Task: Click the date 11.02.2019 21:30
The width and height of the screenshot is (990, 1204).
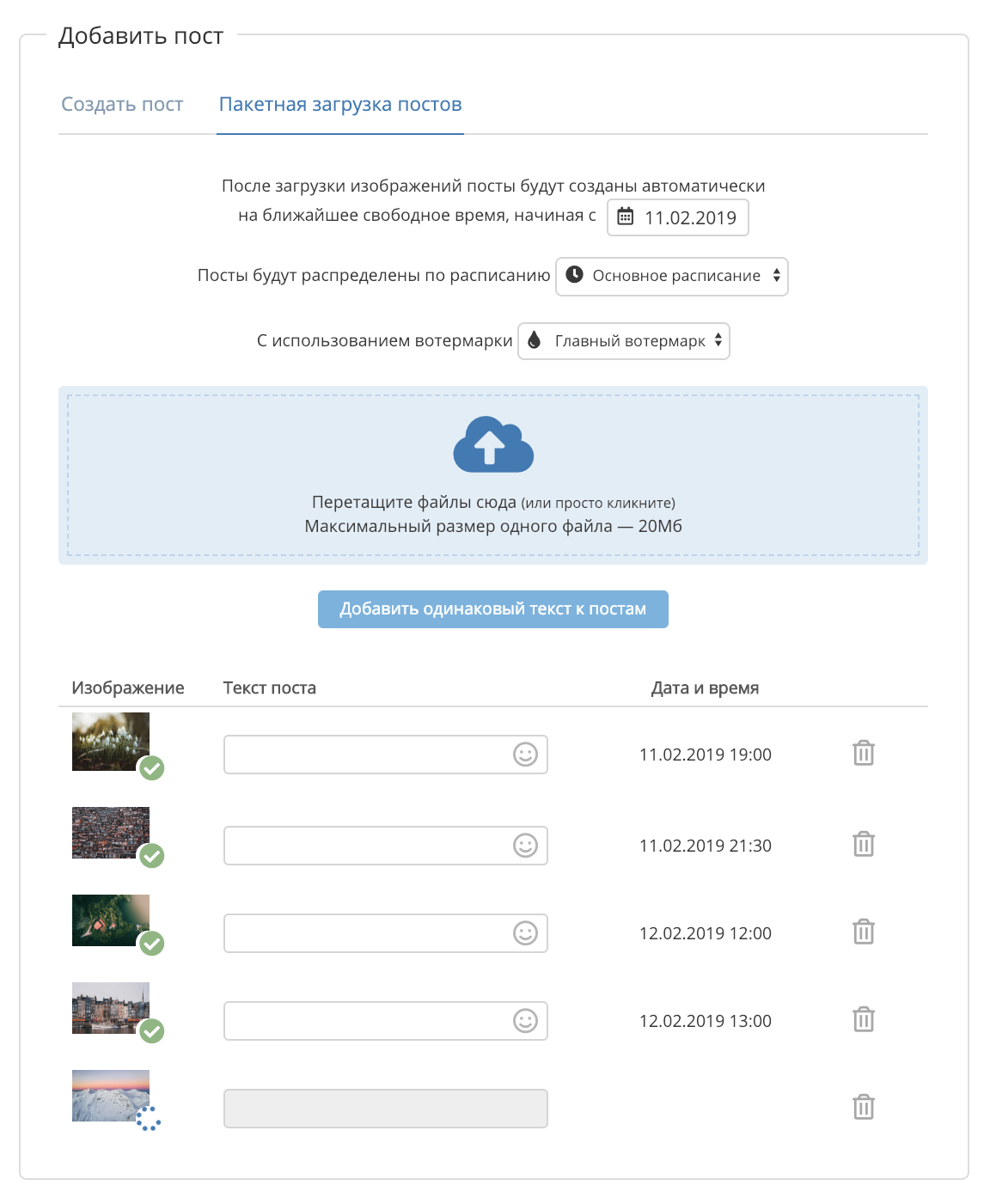Action: 706,846
